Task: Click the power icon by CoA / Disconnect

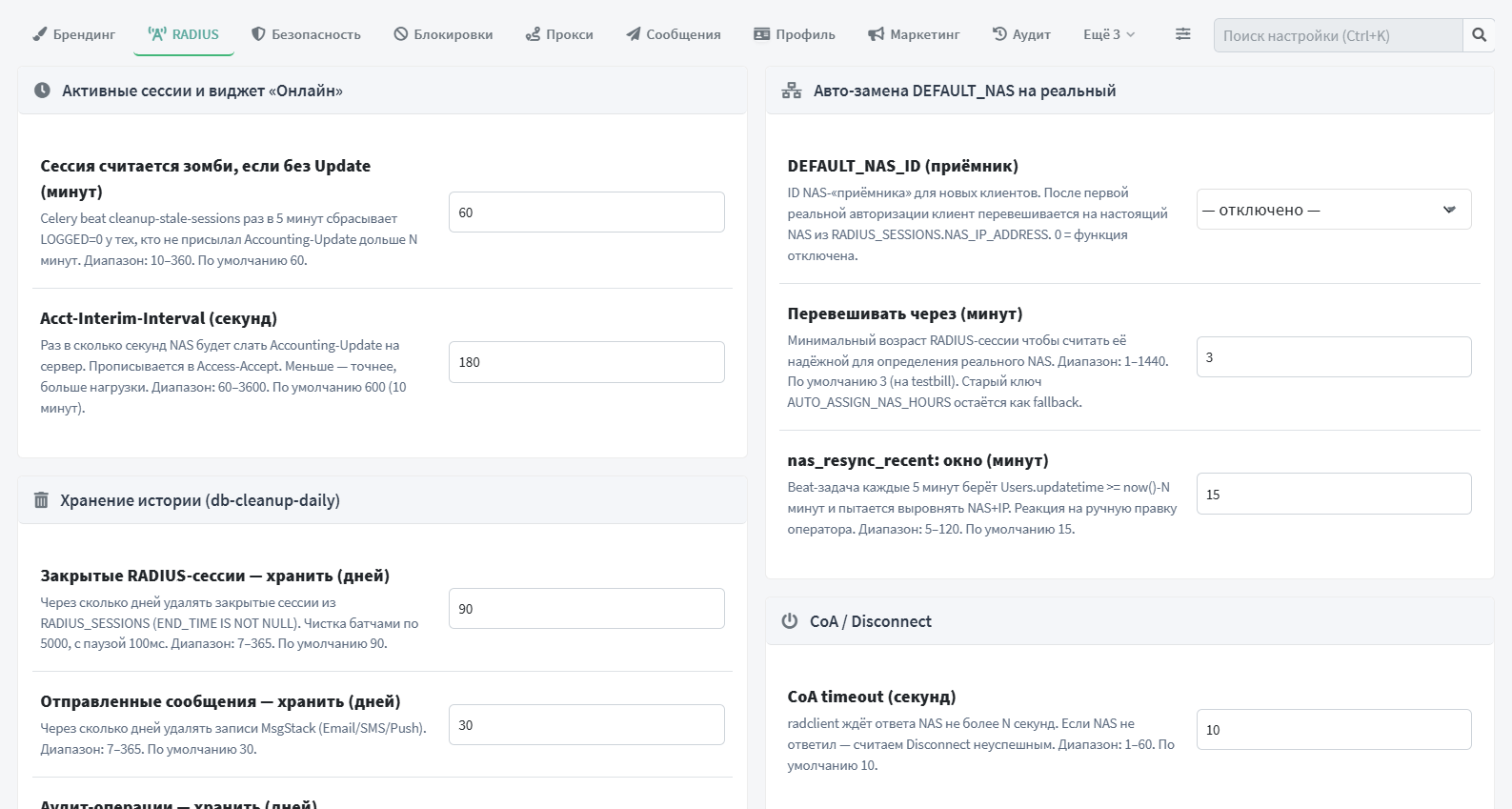Action: click(790, 621)
